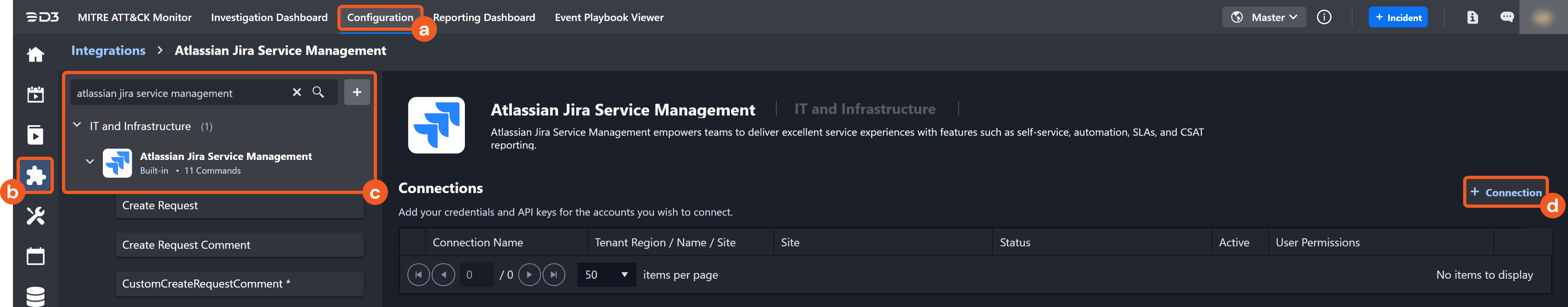Click the database stack sidebar icon
The height and width of the screenshot is (307, 1568).
point(35,295)
